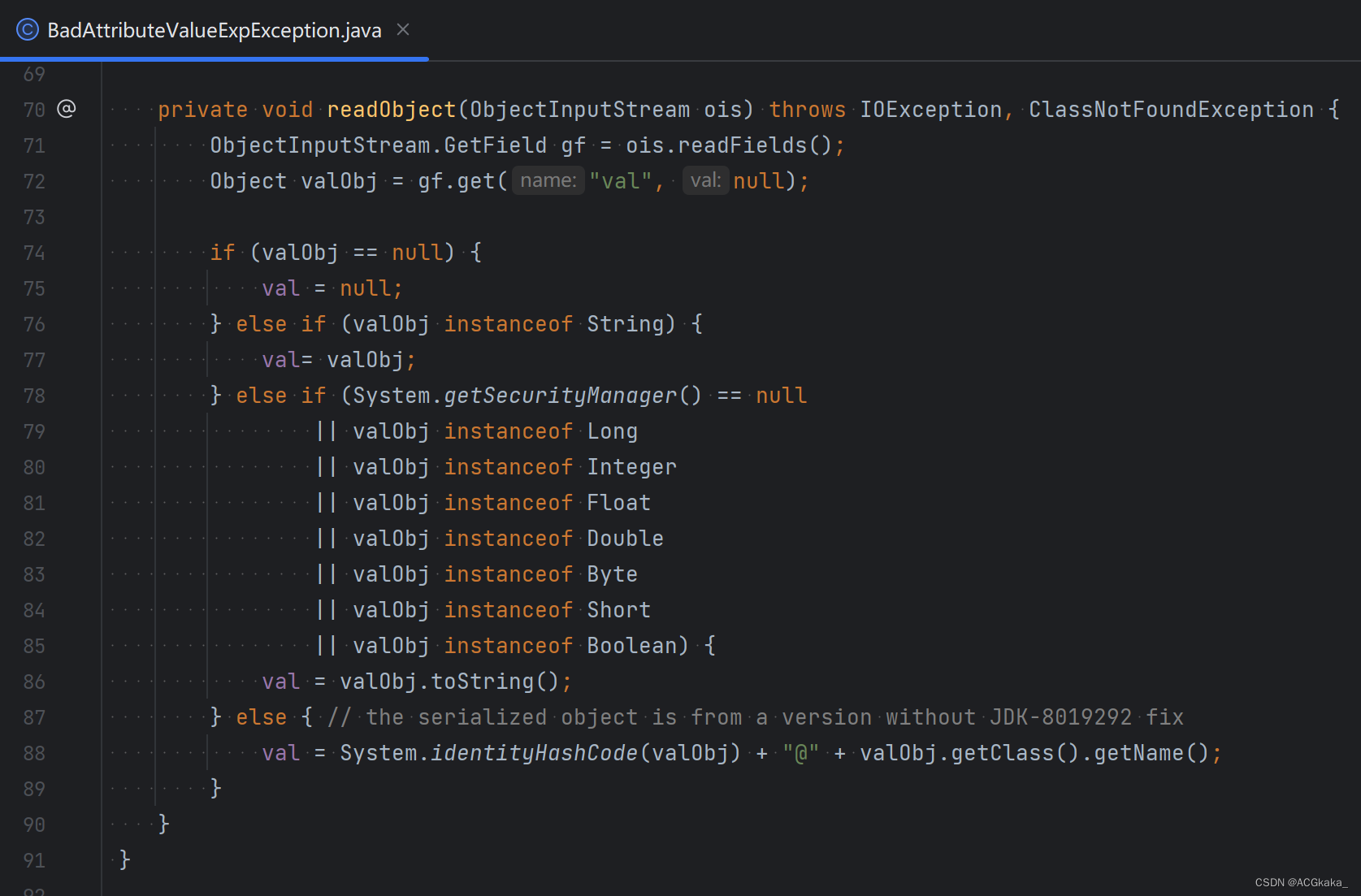Screen dimensions: 1361x896
Task: Click the closing brace on line 90
Action: click(163, 824)
